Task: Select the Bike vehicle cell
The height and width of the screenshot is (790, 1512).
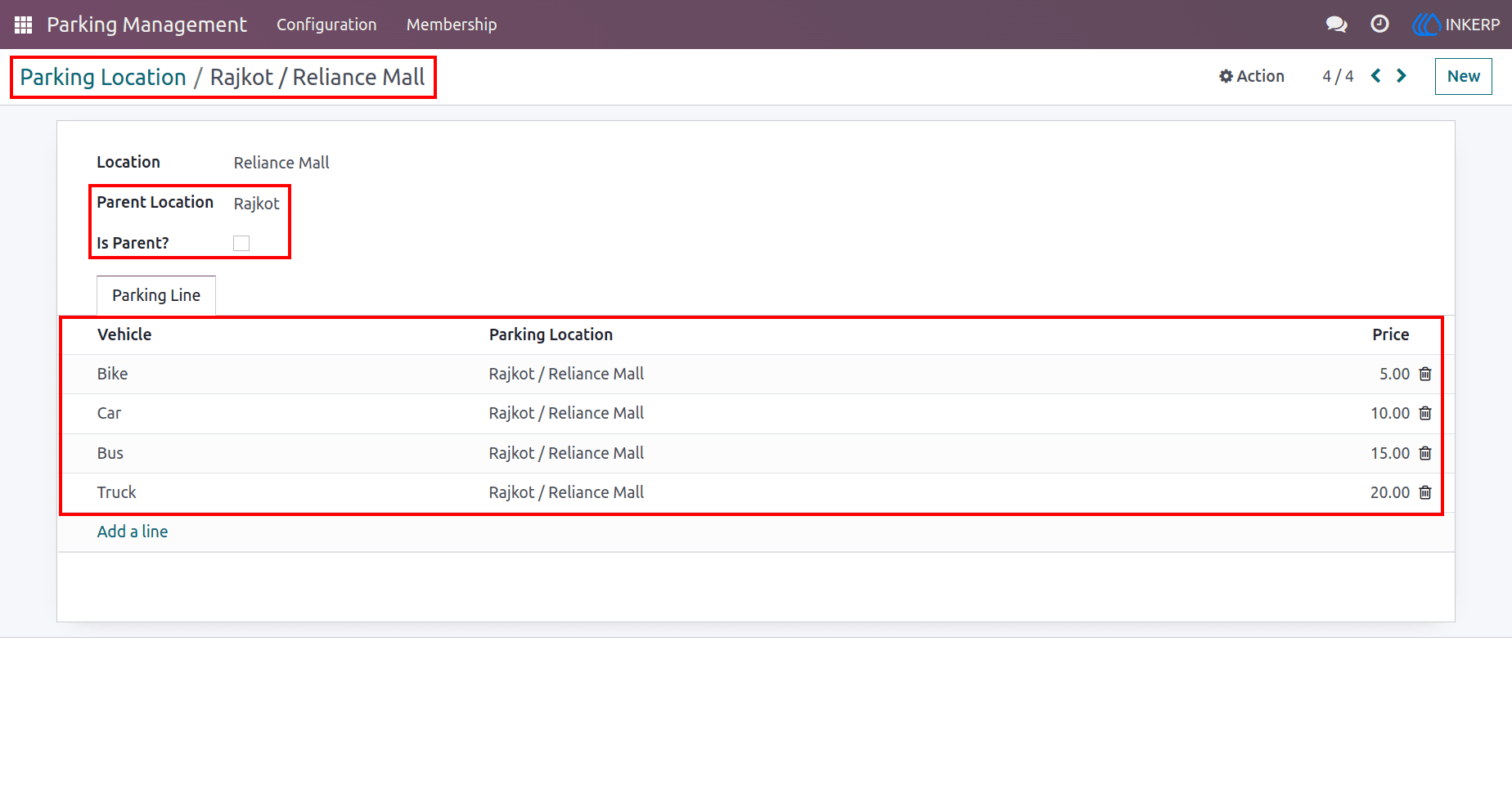Action: (112, 374)
